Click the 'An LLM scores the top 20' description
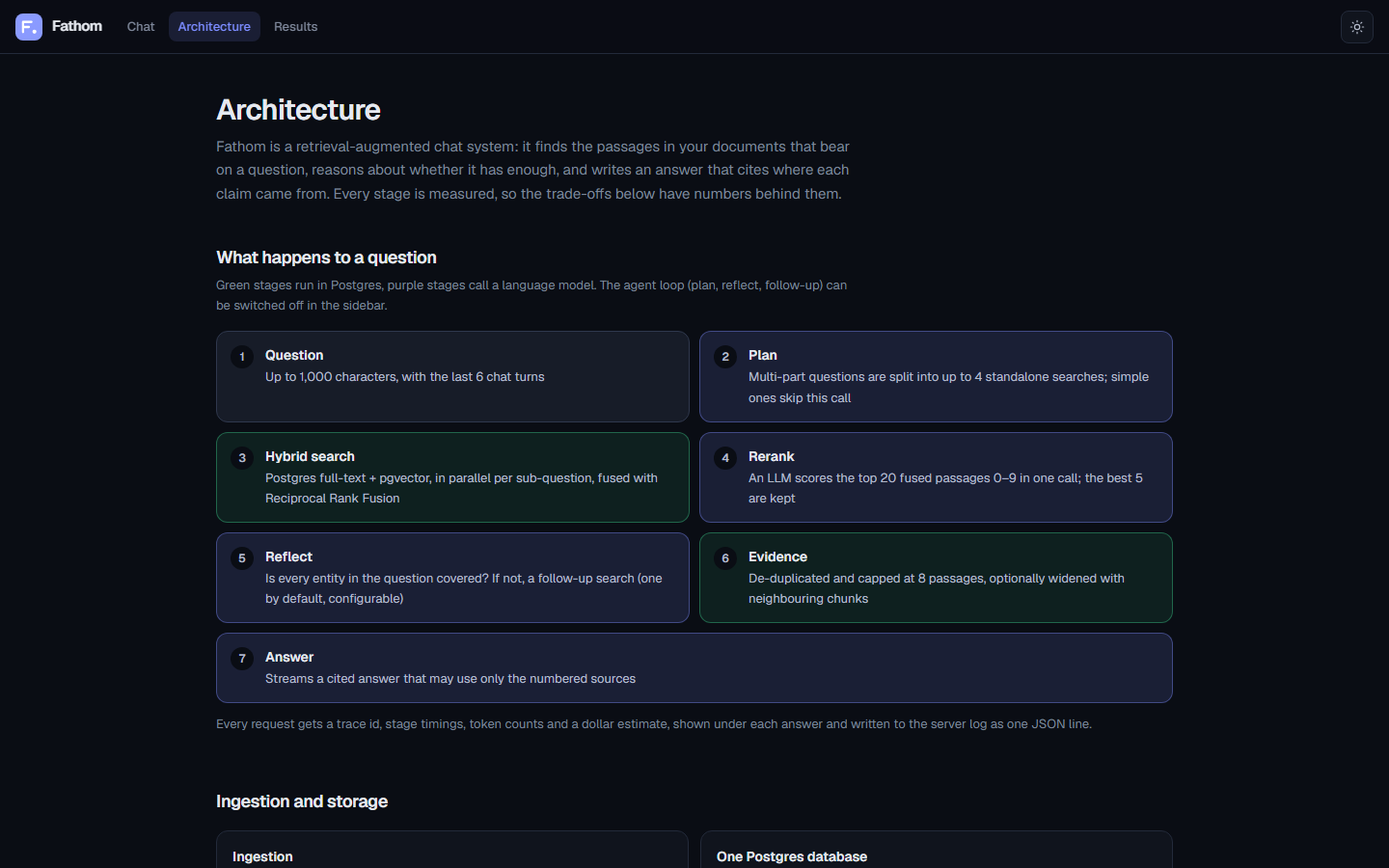 tap(945, 488)
